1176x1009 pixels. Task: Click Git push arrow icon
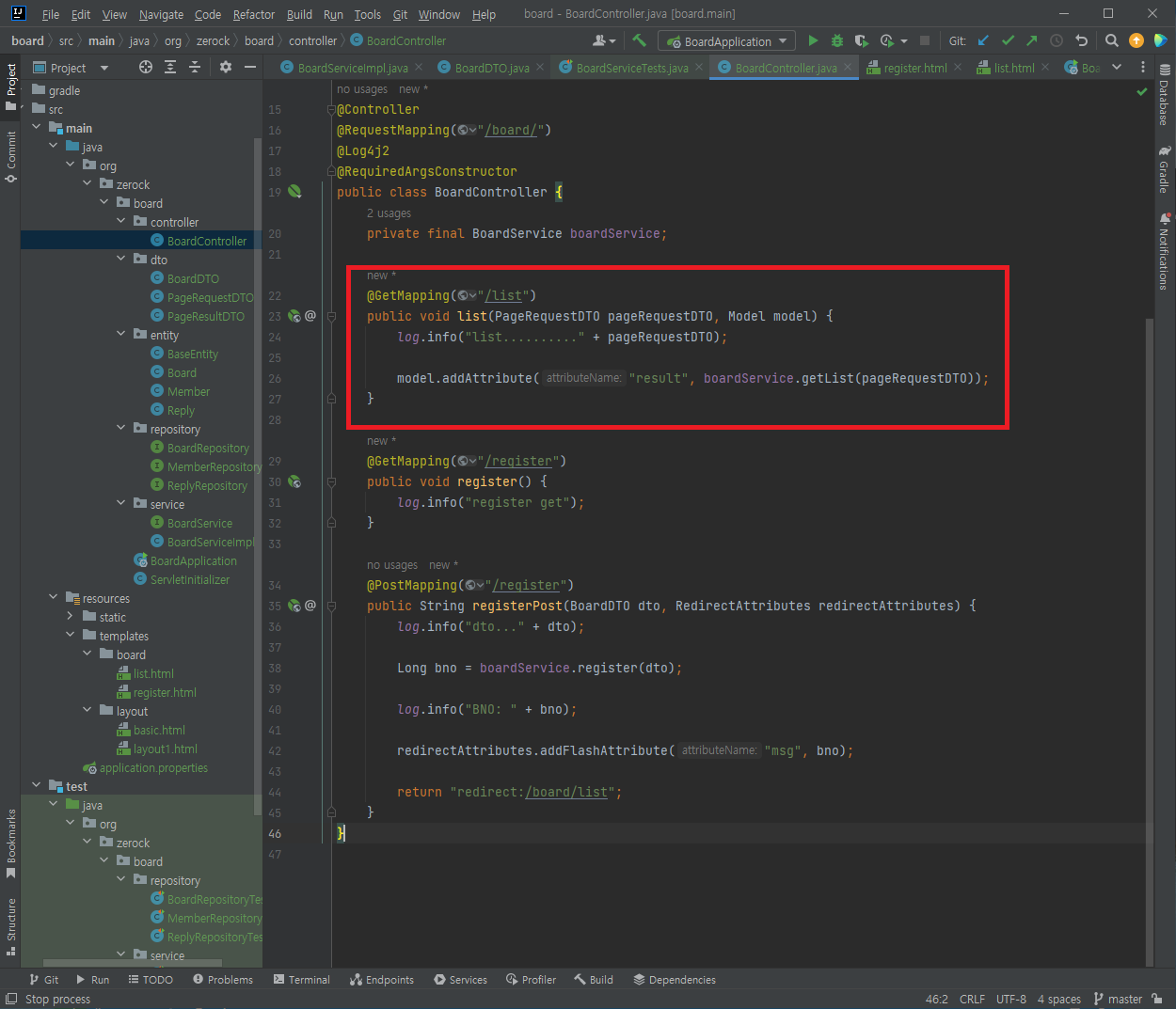click(1032, 40)
